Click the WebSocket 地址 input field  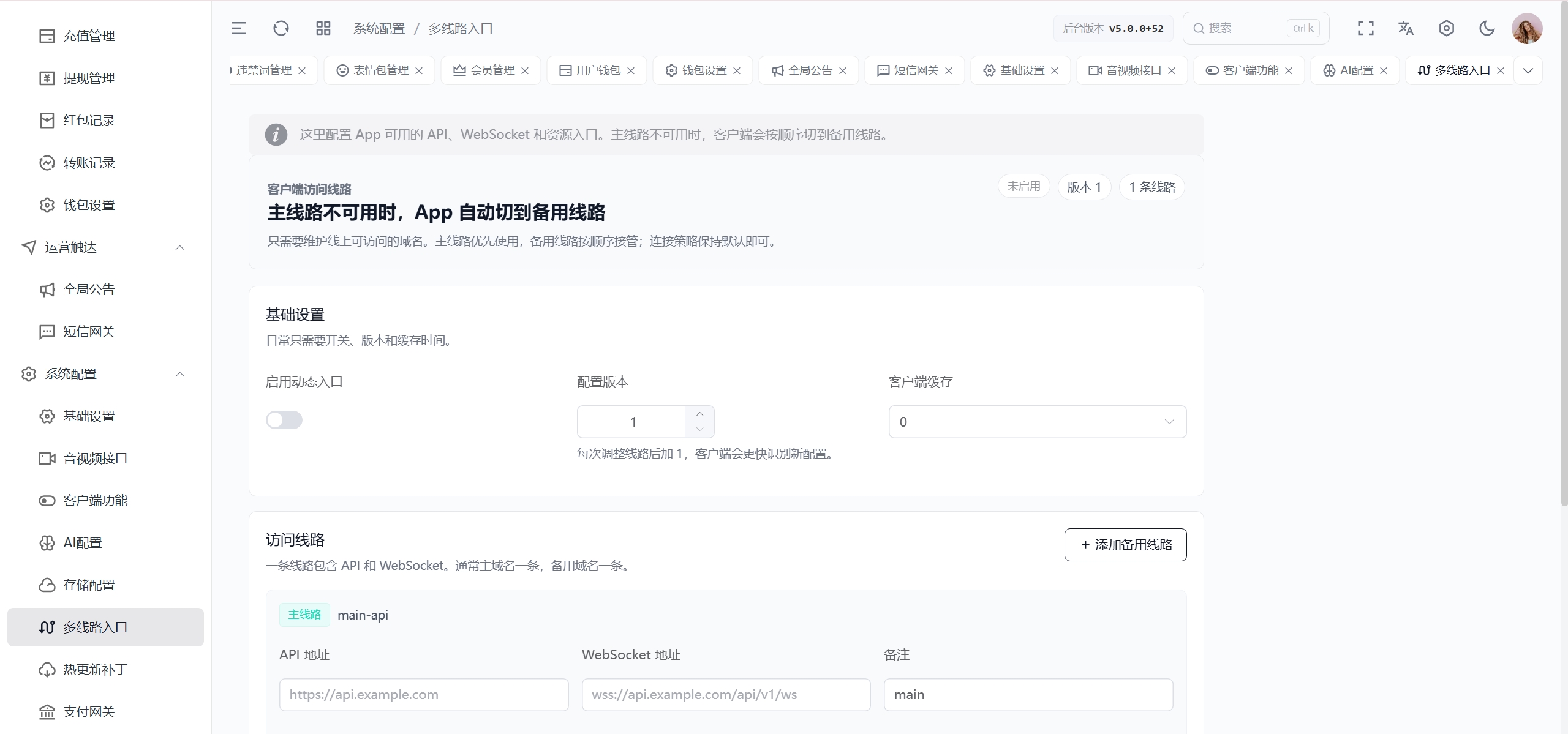coord(726,695)
